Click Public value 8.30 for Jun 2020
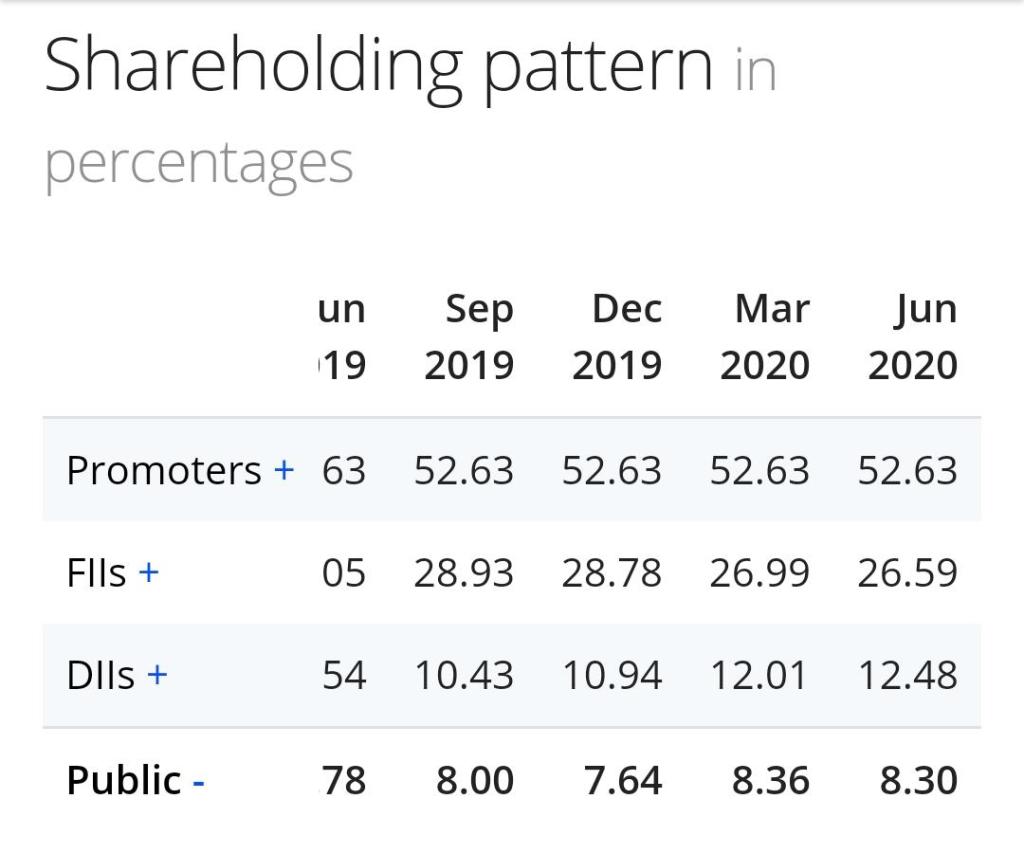This screenshot has height=853, width=1024. pos(918,781)
